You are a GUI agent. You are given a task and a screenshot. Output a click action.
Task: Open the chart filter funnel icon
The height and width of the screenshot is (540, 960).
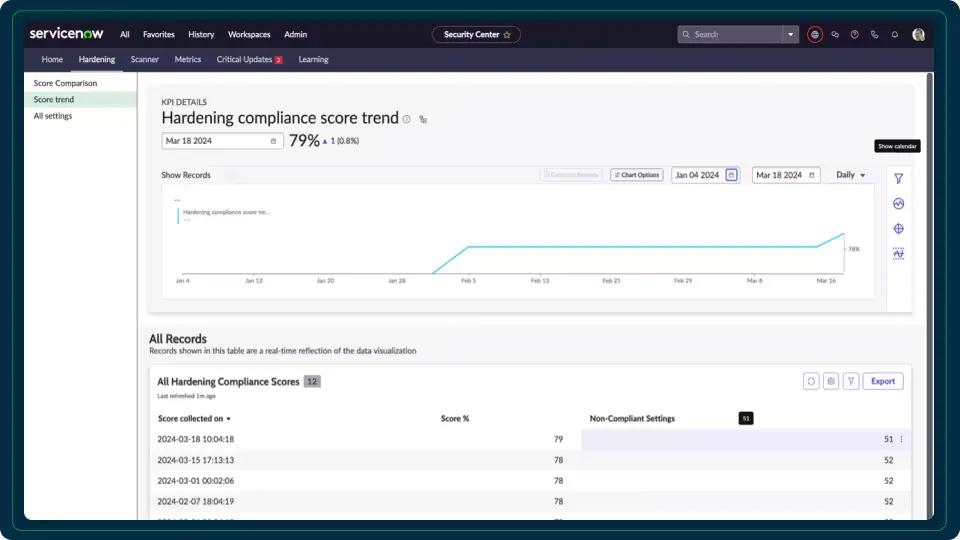898,179
